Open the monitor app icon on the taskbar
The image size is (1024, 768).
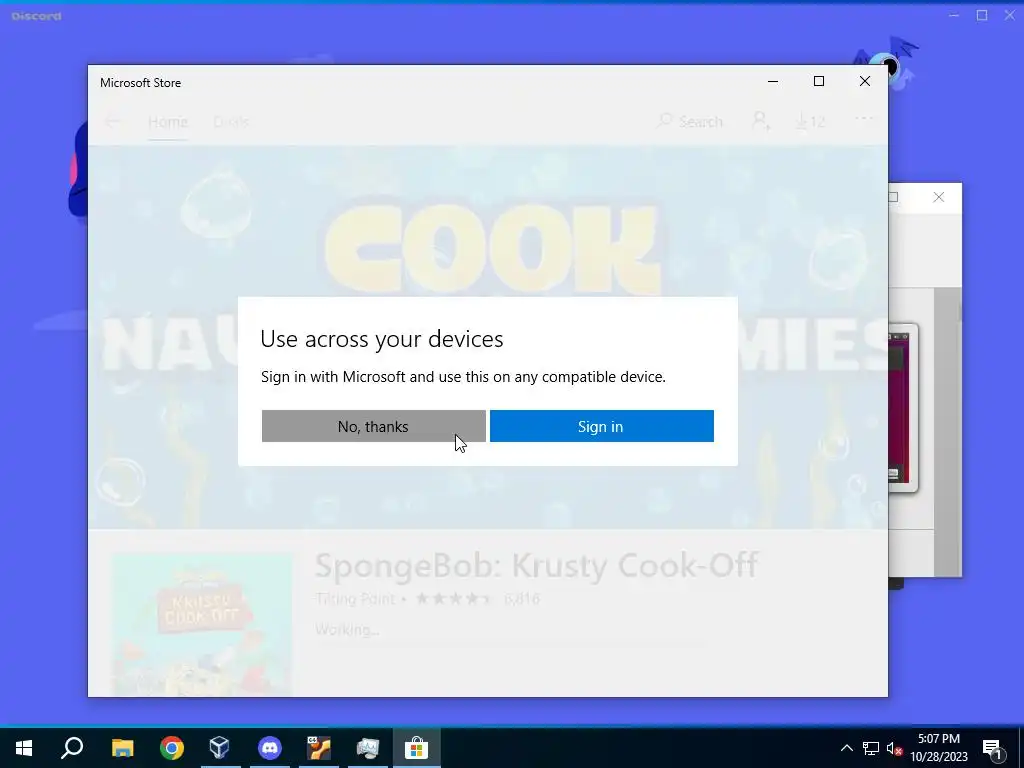coord(368,748)
